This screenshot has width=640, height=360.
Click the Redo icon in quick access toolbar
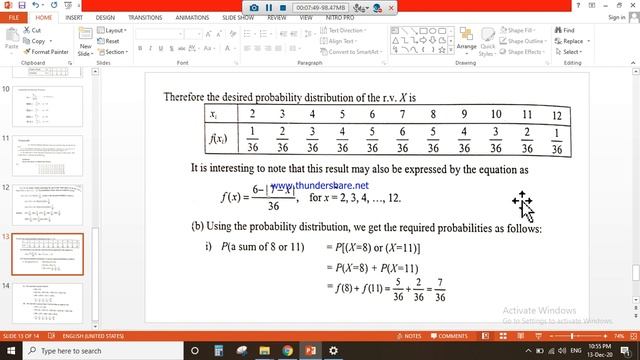point(54,5)
